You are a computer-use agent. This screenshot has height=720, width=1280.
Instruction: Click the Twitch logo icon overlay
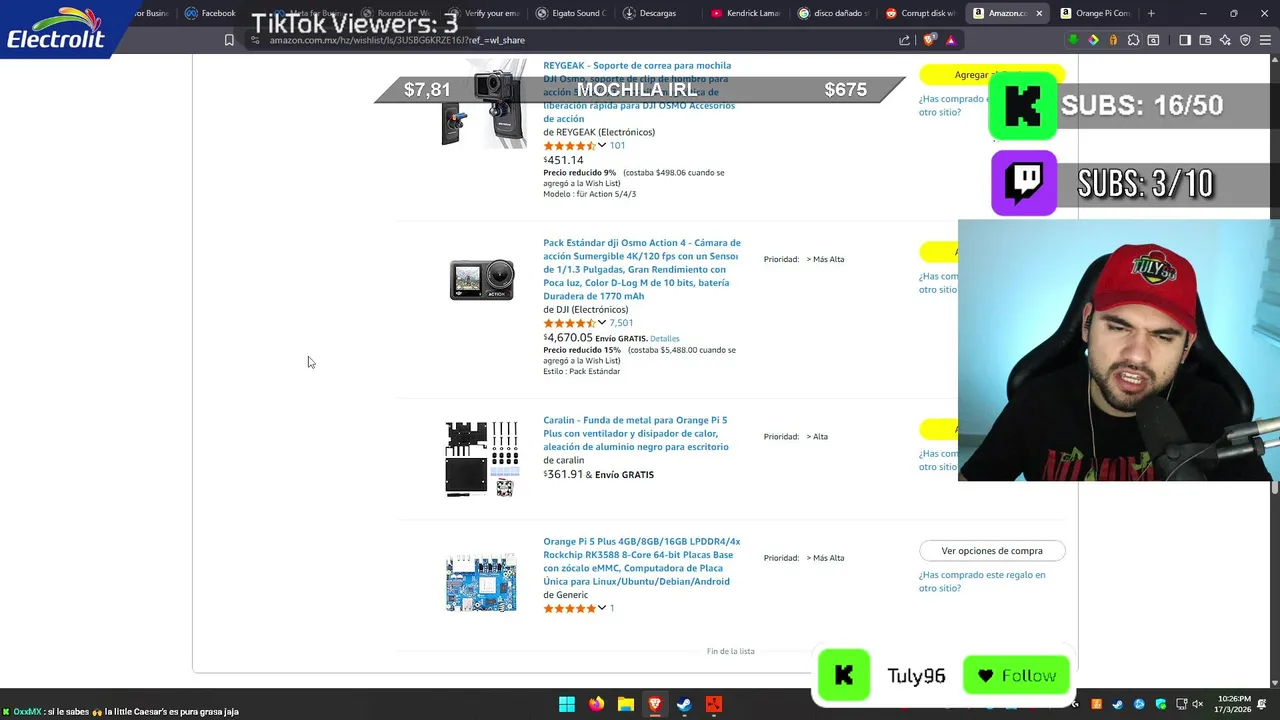1024,183
